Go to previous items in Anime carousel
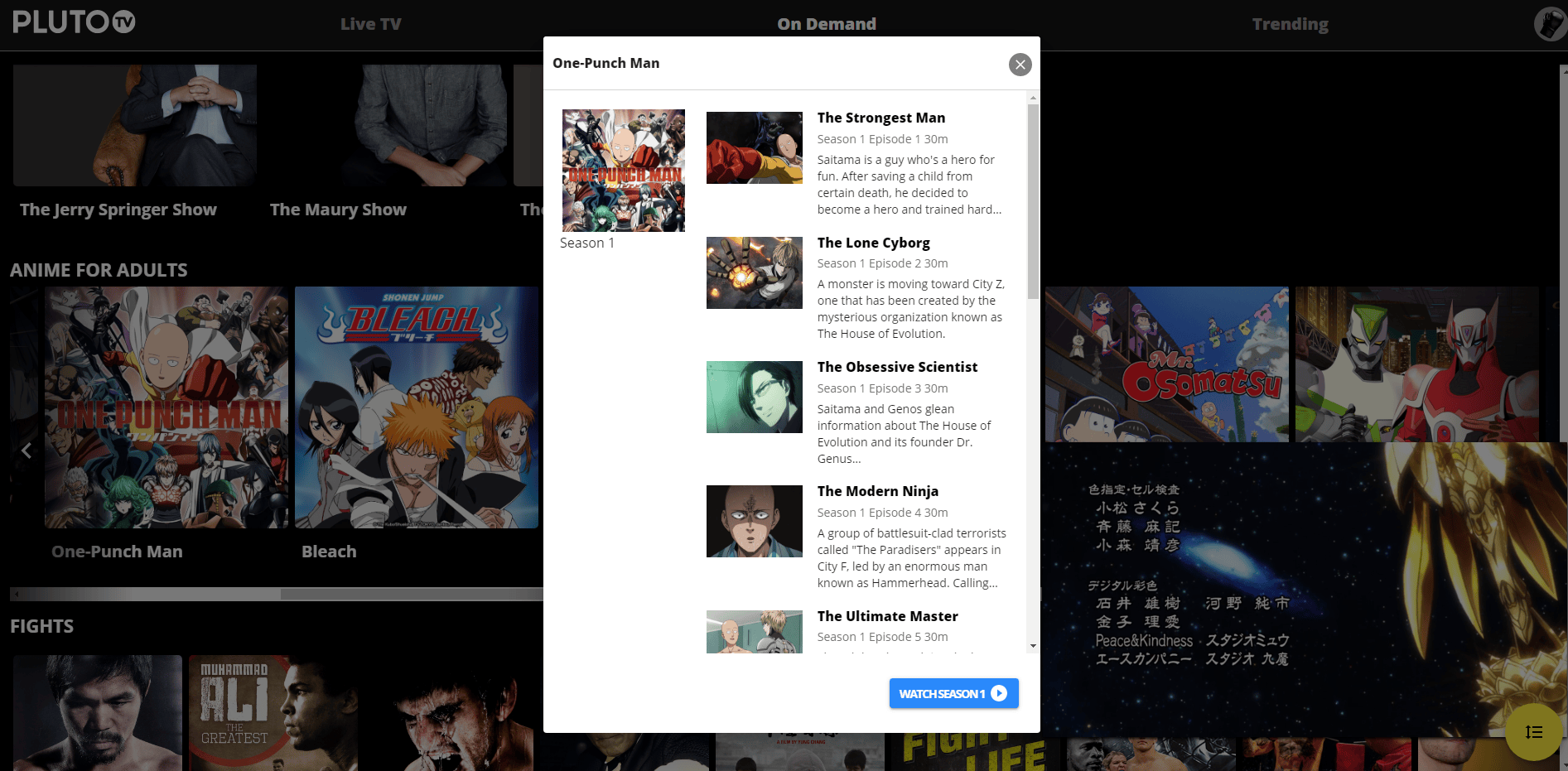 point(27,451)
